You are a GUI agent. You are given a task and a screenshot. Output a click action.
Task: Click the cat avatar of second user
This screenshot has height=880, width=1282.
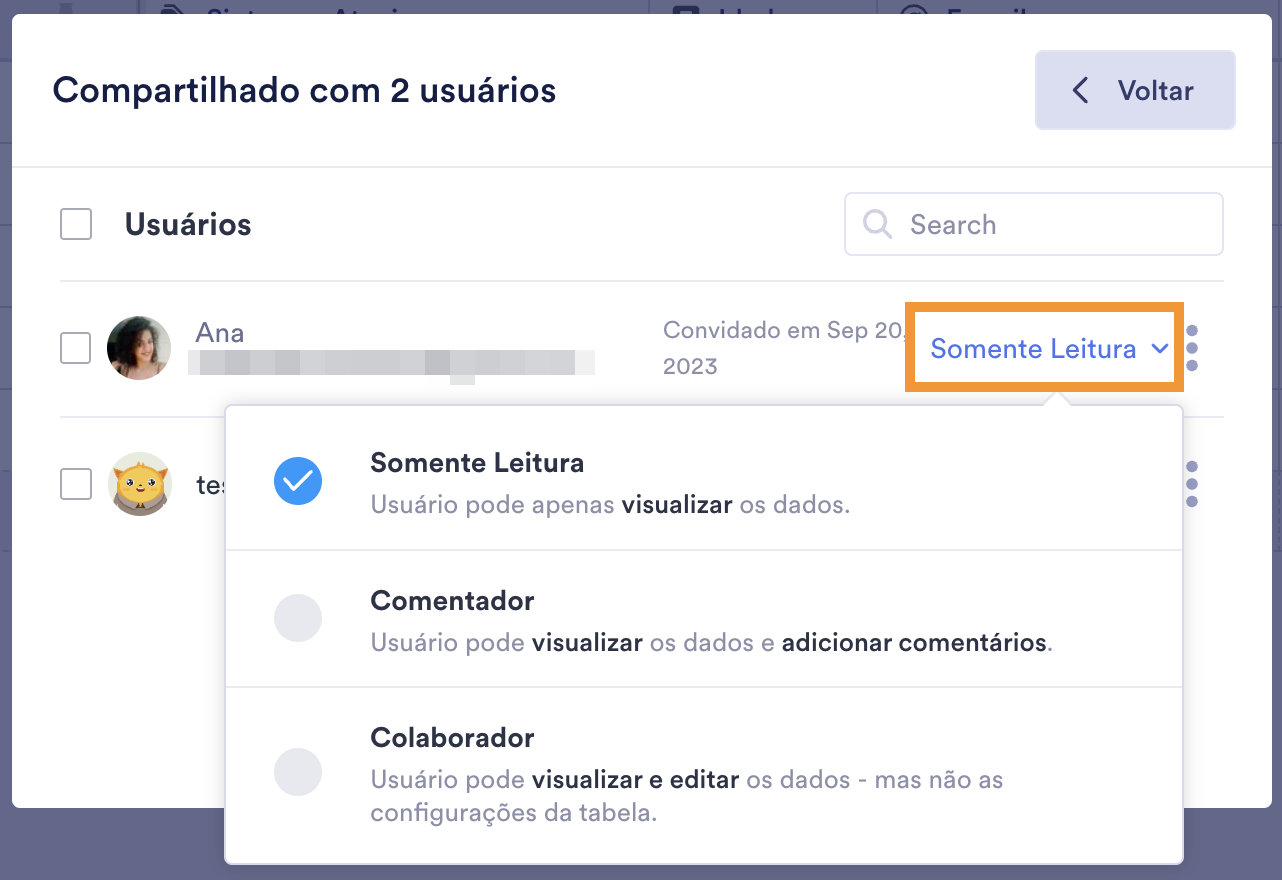coord(139,484)
